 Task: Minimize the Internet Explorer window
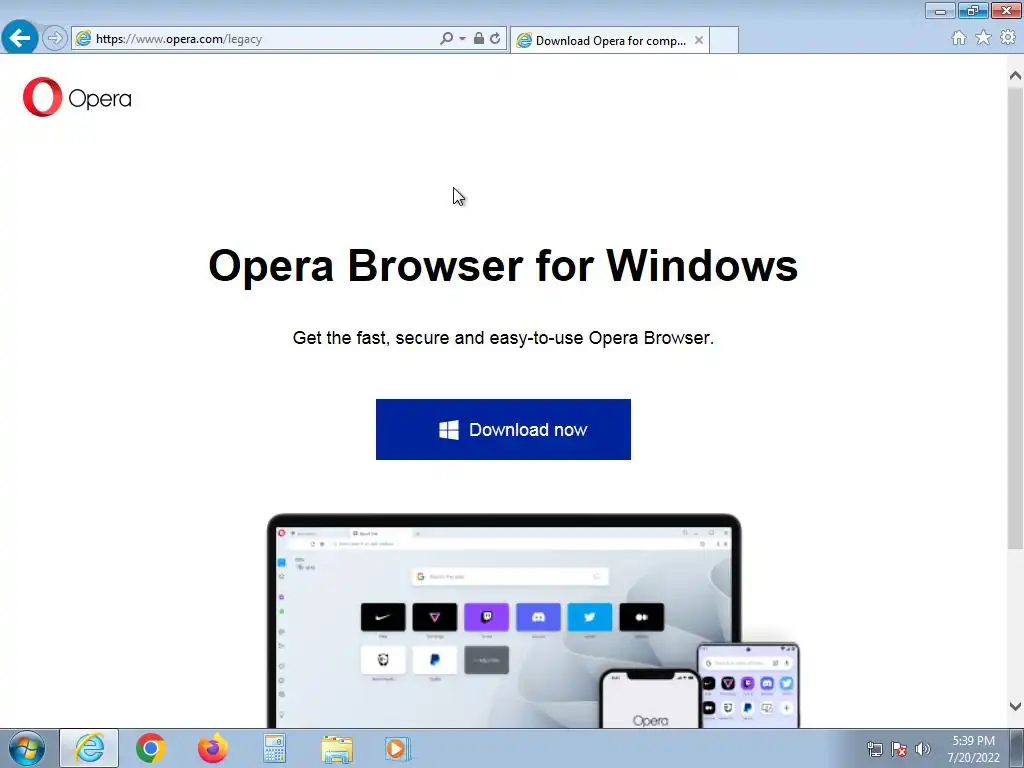pyautogui.click(x=940, y=10)
